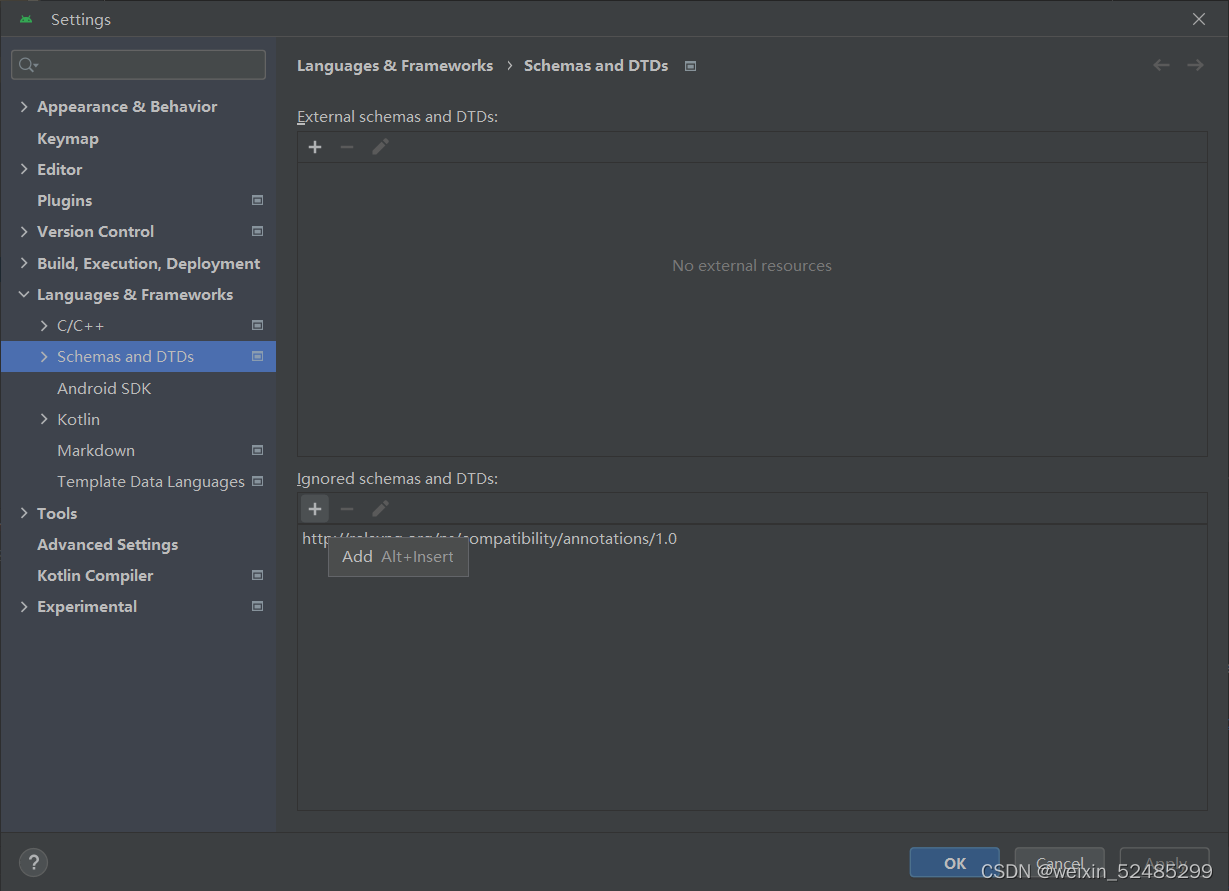Click the Languages & Frameworks breadcrumb

394,65
